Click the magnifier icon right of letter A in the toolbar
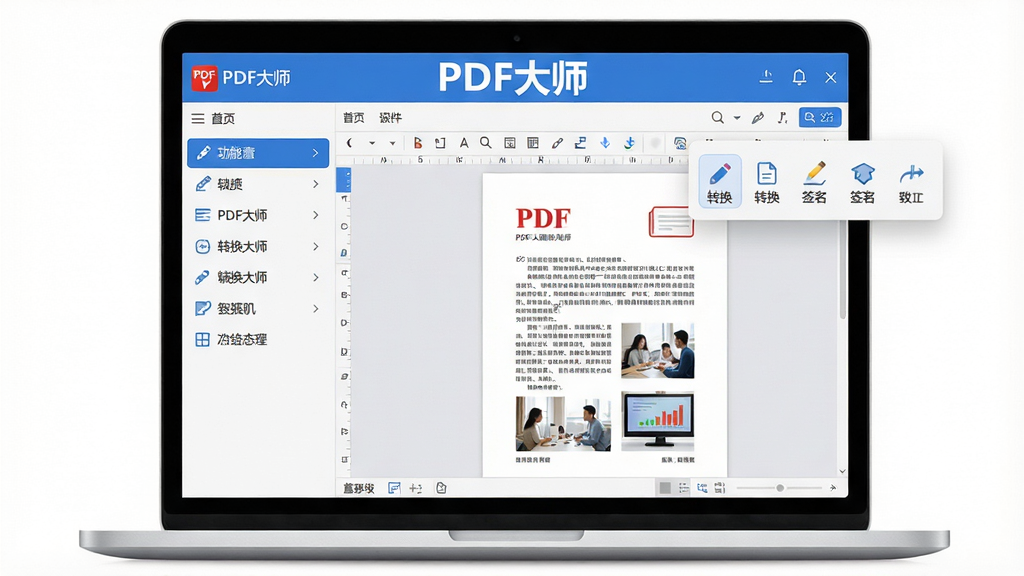The height and width of the screenshot is (576, 1024). [485, 142]
